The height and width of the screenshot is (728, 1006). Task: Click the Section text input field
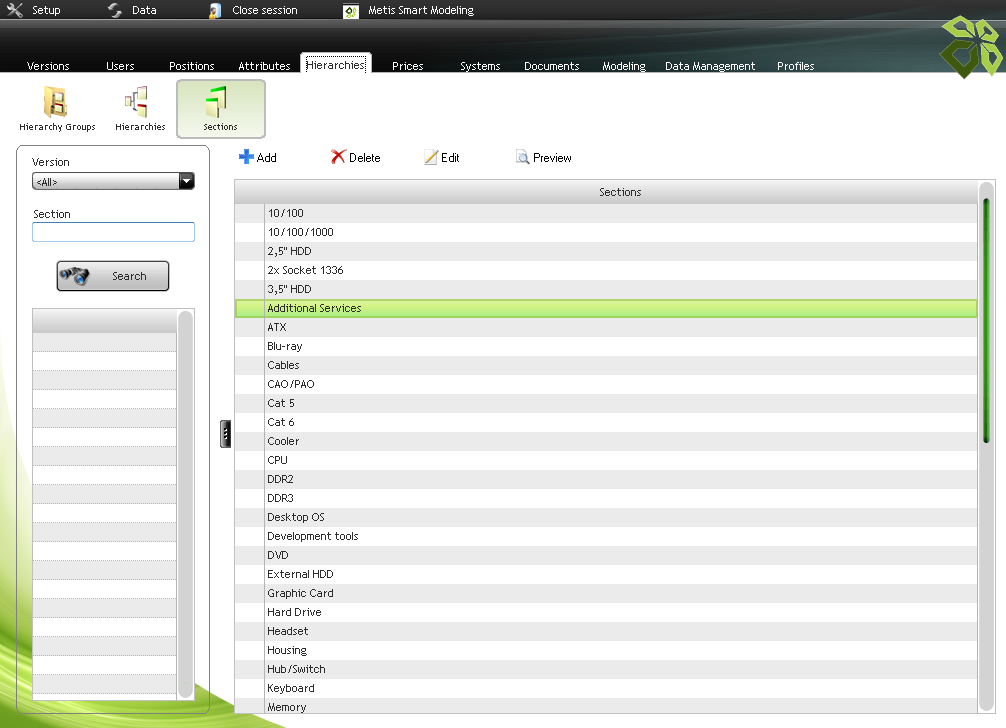[x=113, y=232]
